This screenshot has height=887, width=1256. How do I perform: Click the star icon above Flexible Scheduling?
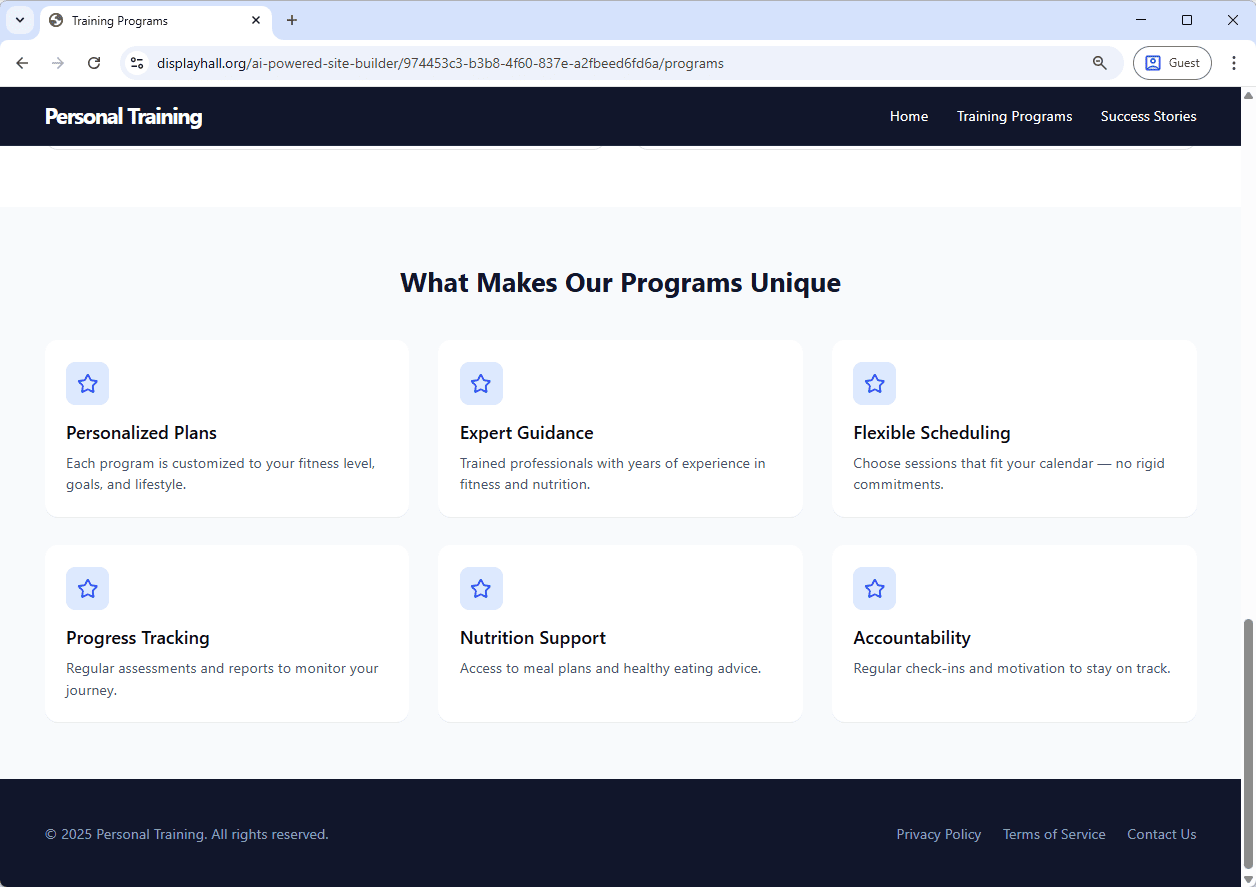(874, 383)
